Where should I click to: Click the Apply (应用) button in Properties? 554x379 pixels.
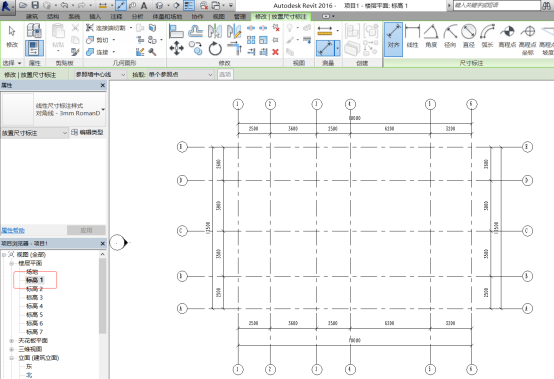(86, 230)
